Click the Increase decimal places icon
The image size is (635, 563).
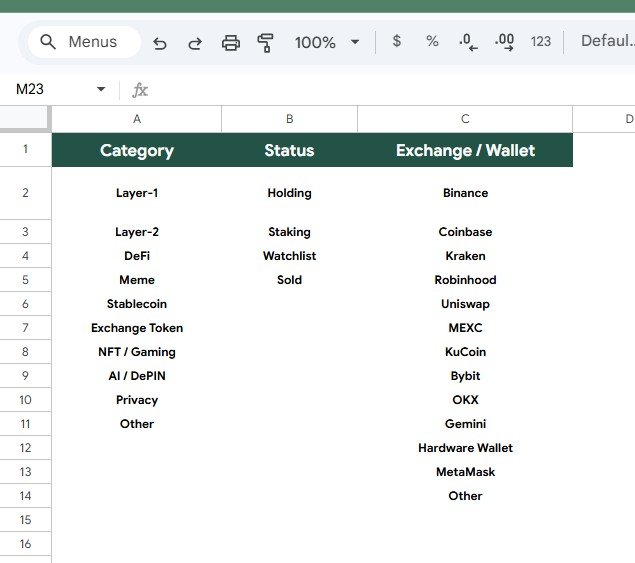pyautogui.click(x=504, y=42)
